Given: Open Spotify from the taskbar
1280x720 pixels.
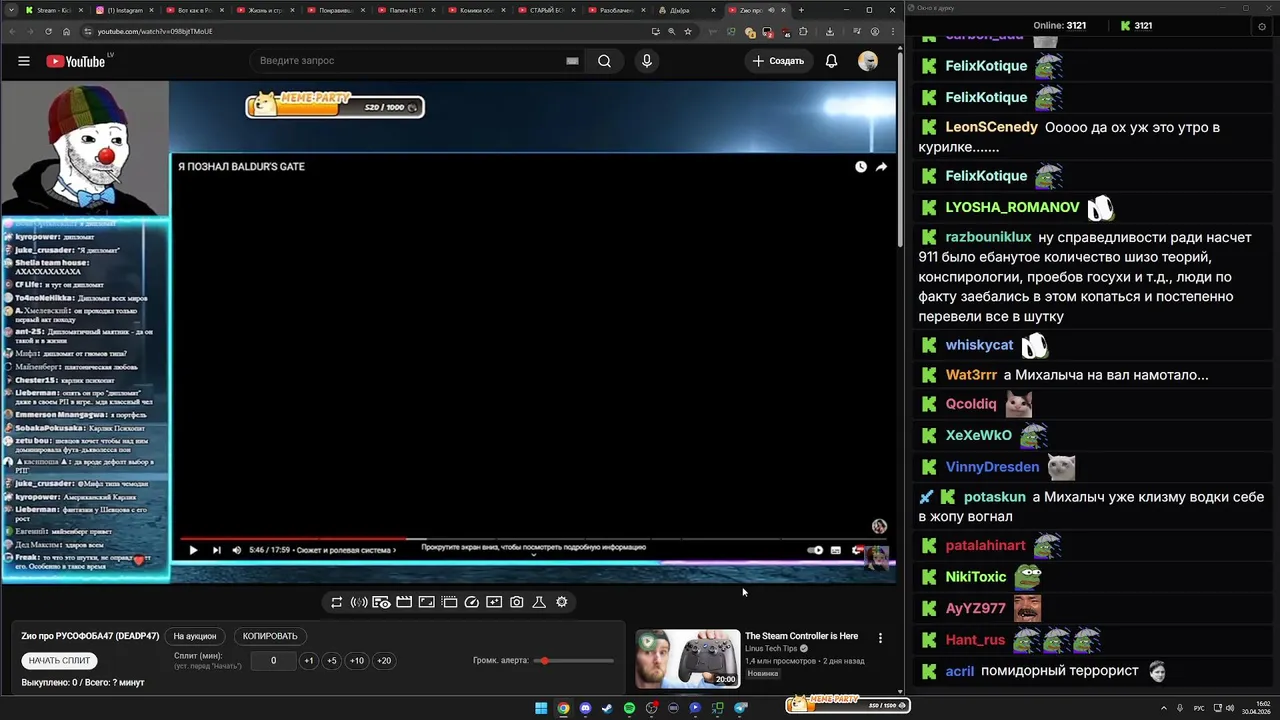Looking at the screenshot, I should tap(629, 708).
